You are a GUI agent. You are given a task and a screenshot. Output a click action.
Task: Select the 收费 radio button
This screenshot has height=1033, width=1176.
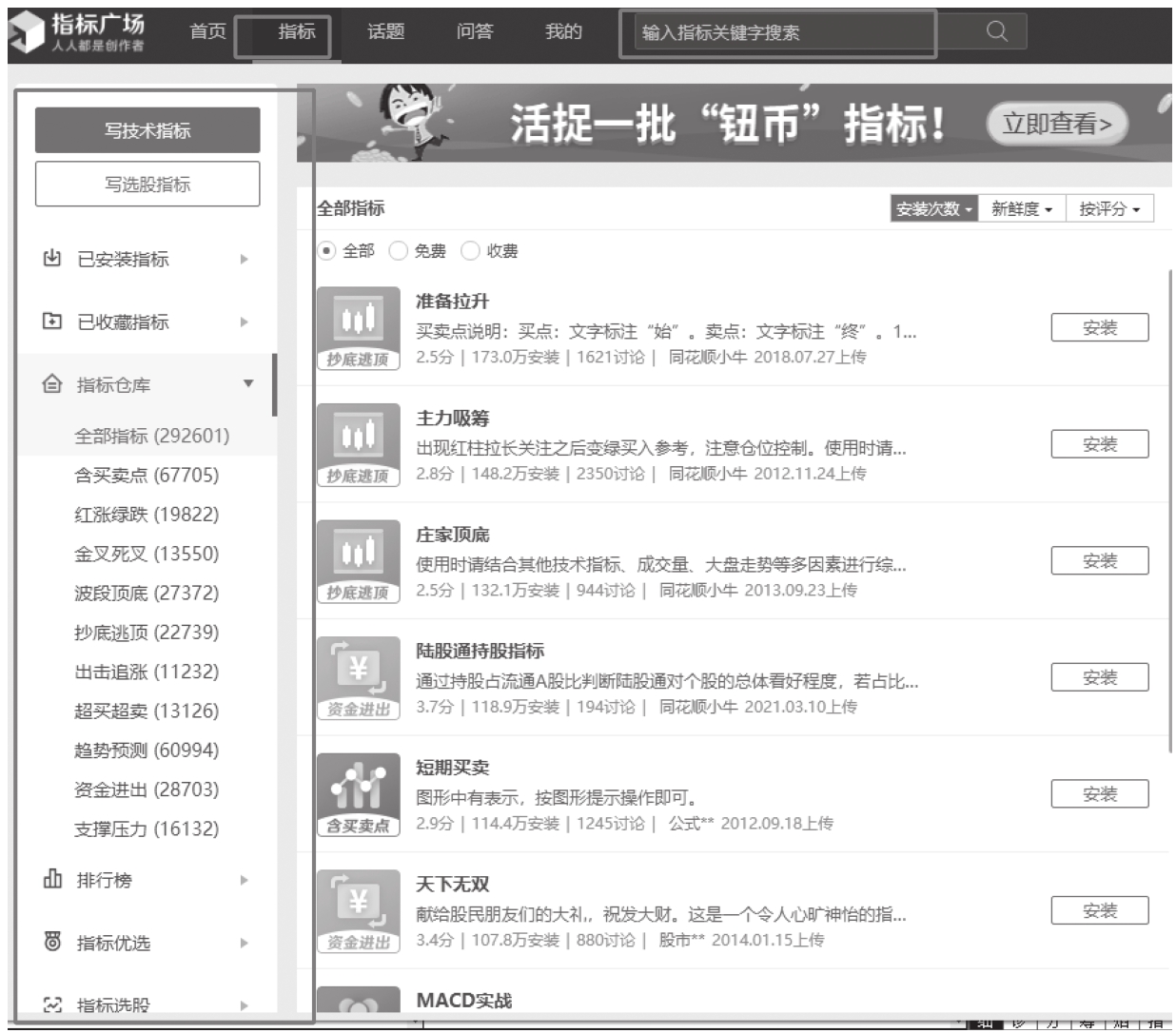point(470,250)
